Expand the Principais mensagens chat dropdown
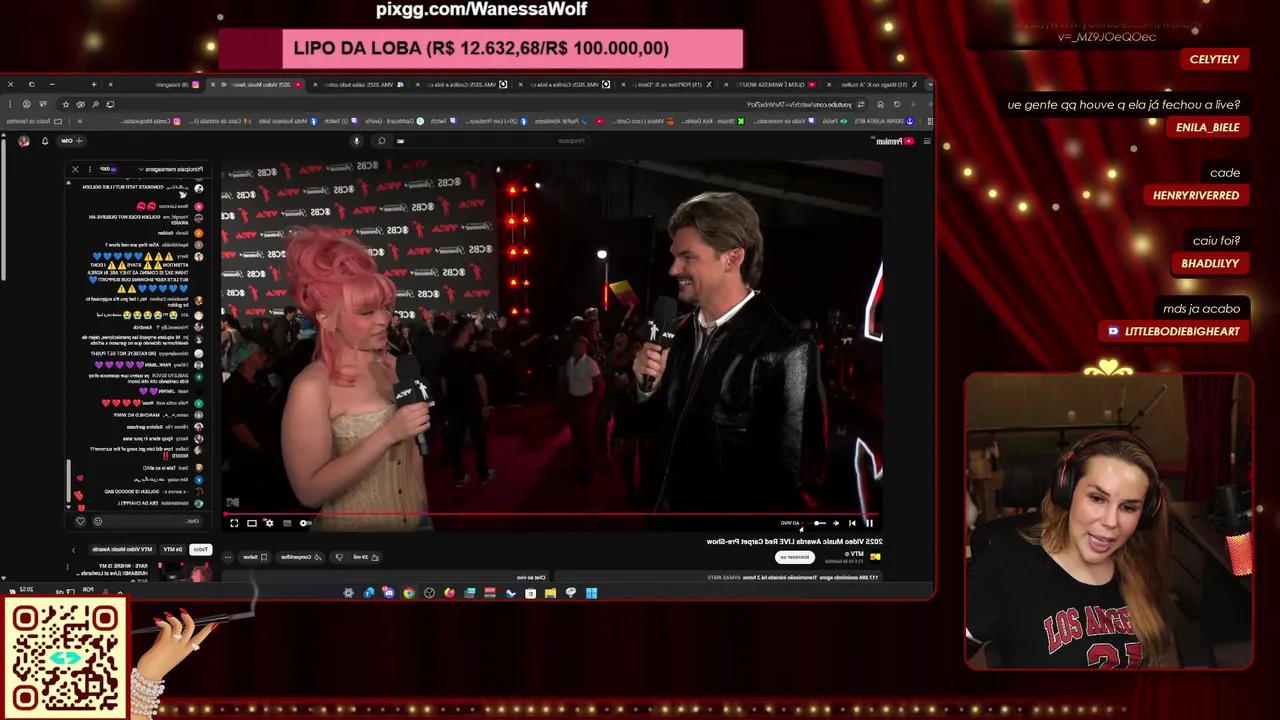Image resolution: width=1280 pixels, height=720 pixels. tap(174, 169)
